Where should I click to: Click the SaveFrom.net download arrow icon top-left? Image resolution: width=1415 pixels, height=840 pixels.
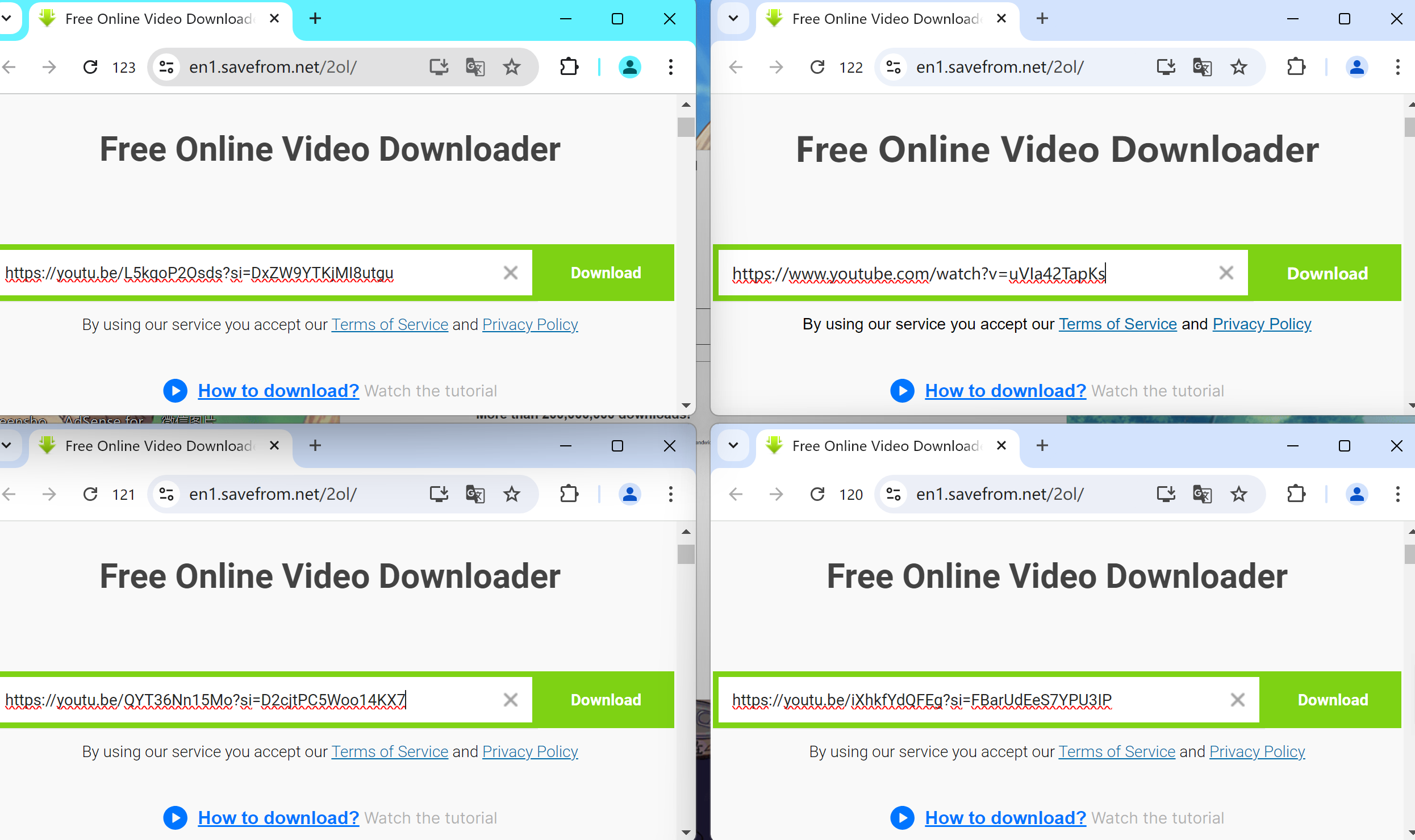coord(47,18)
